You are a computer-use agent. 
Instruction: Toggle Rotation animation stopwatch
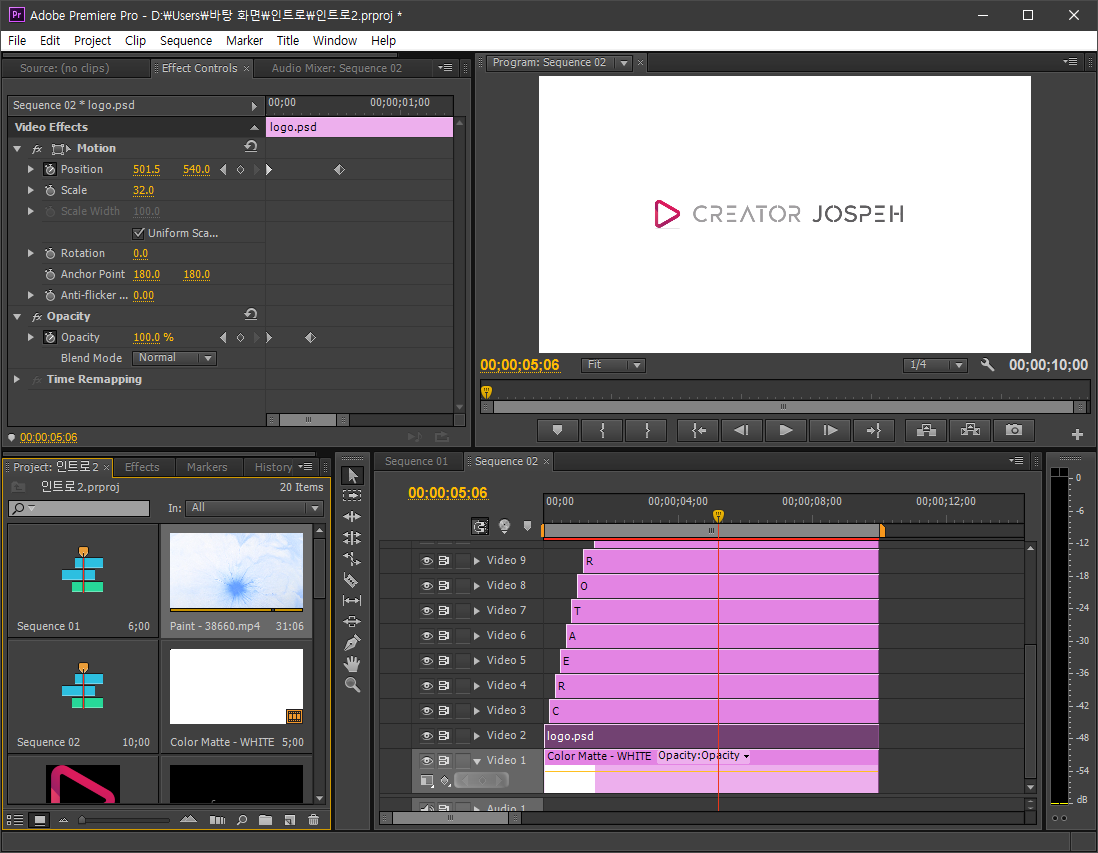point(50,254)
